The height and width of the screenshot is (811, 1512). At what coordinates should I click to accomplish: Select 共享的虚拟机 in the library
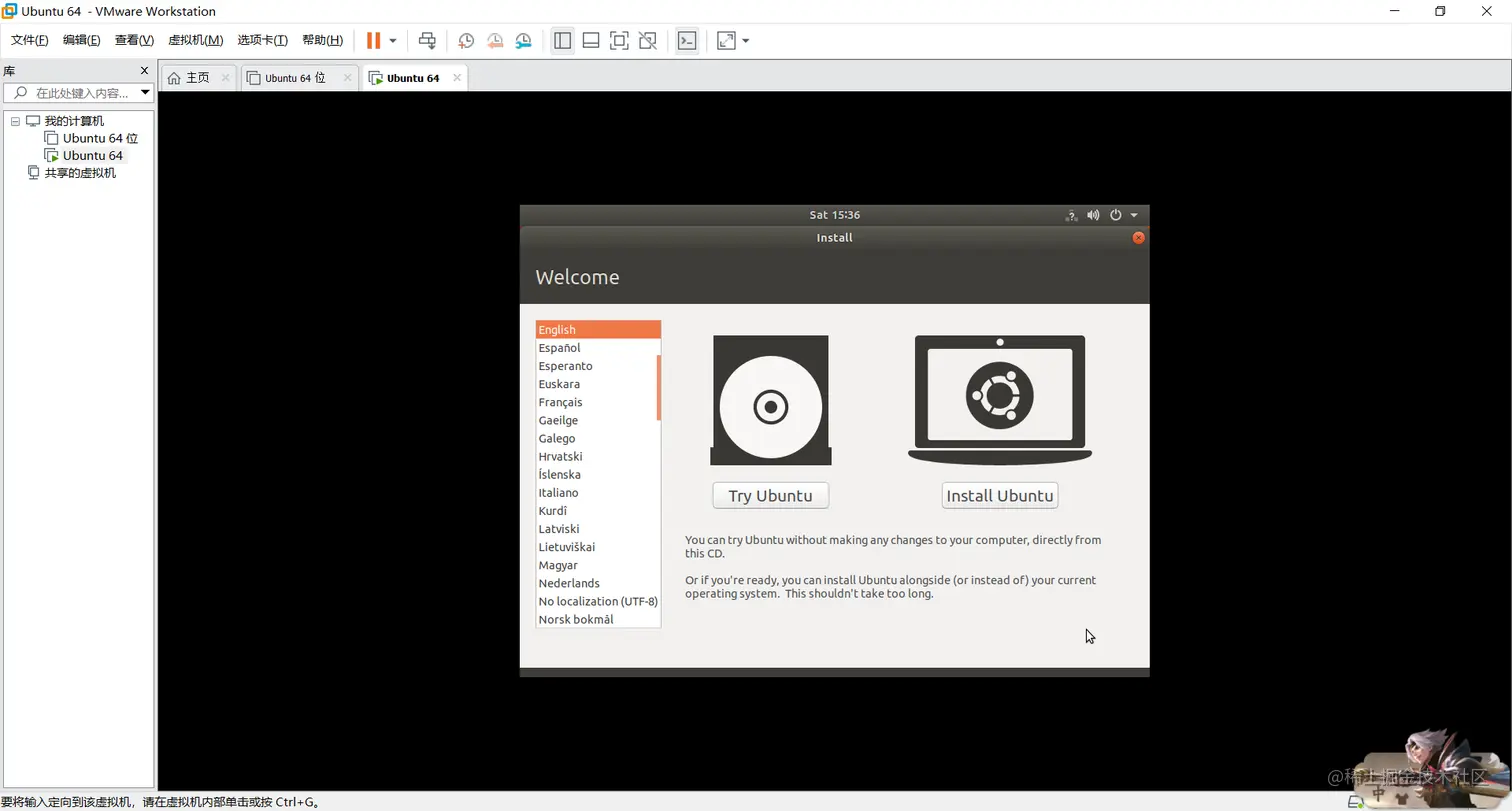tap(80, 173)
